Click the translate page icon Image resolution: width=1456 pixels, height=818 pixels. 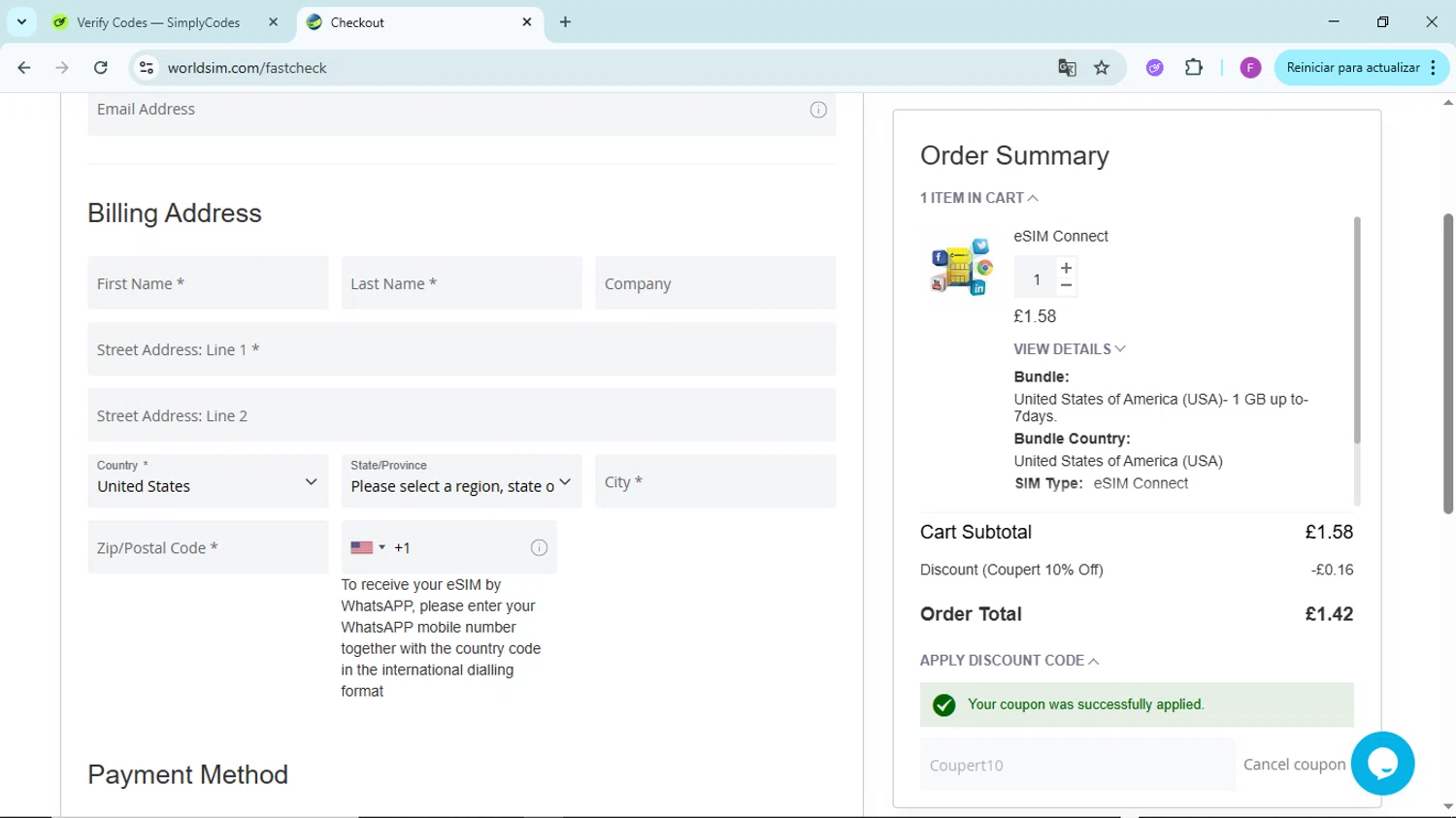coord(1067,68)
